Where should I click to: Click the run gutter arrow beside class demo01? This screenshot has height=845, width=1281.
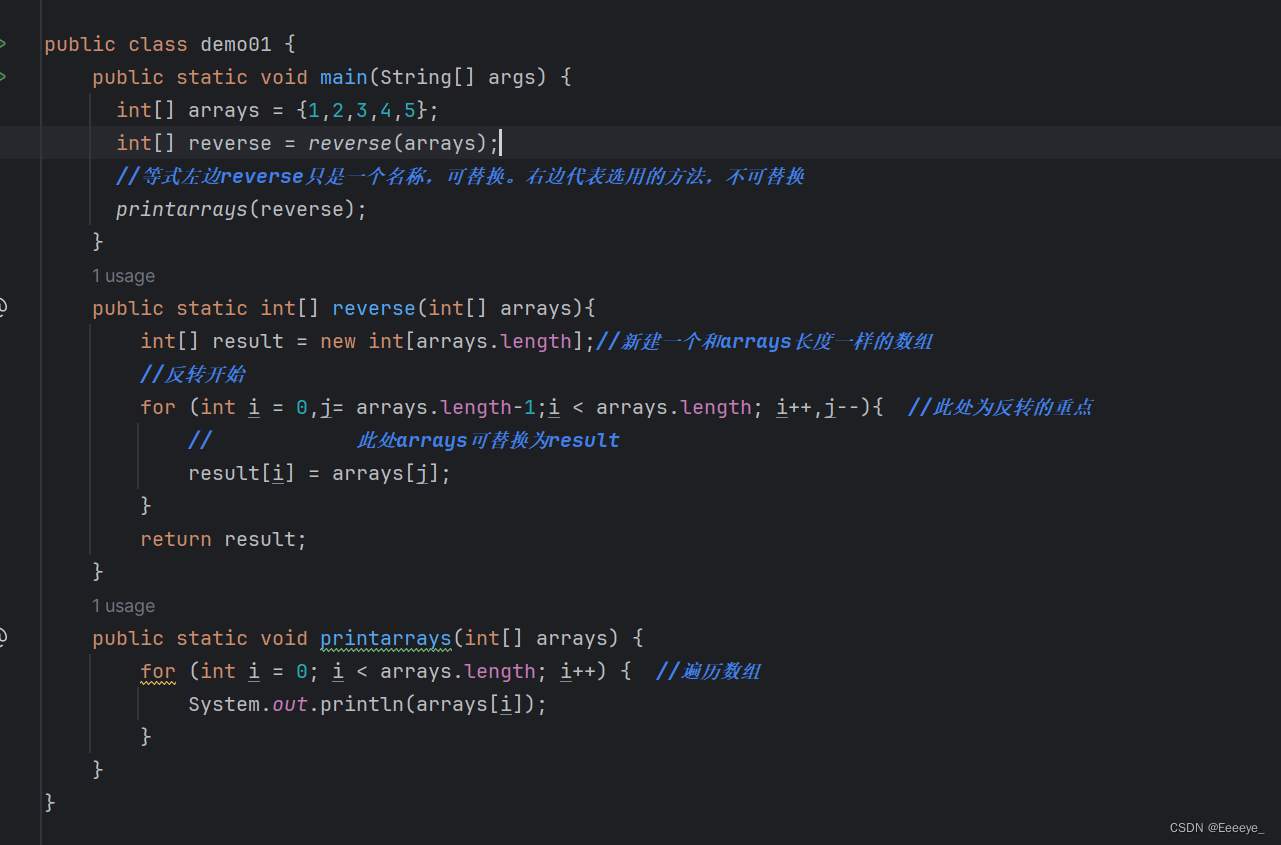(x=3, y=44)
